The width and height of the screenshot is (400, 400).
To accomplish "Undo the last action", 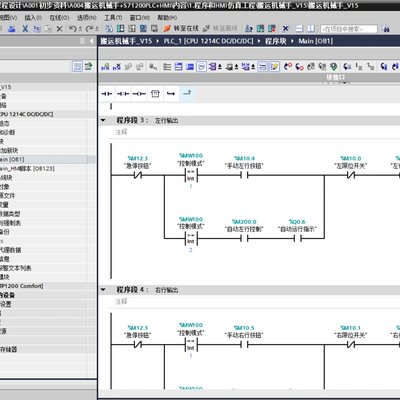I will click(73, 29).
